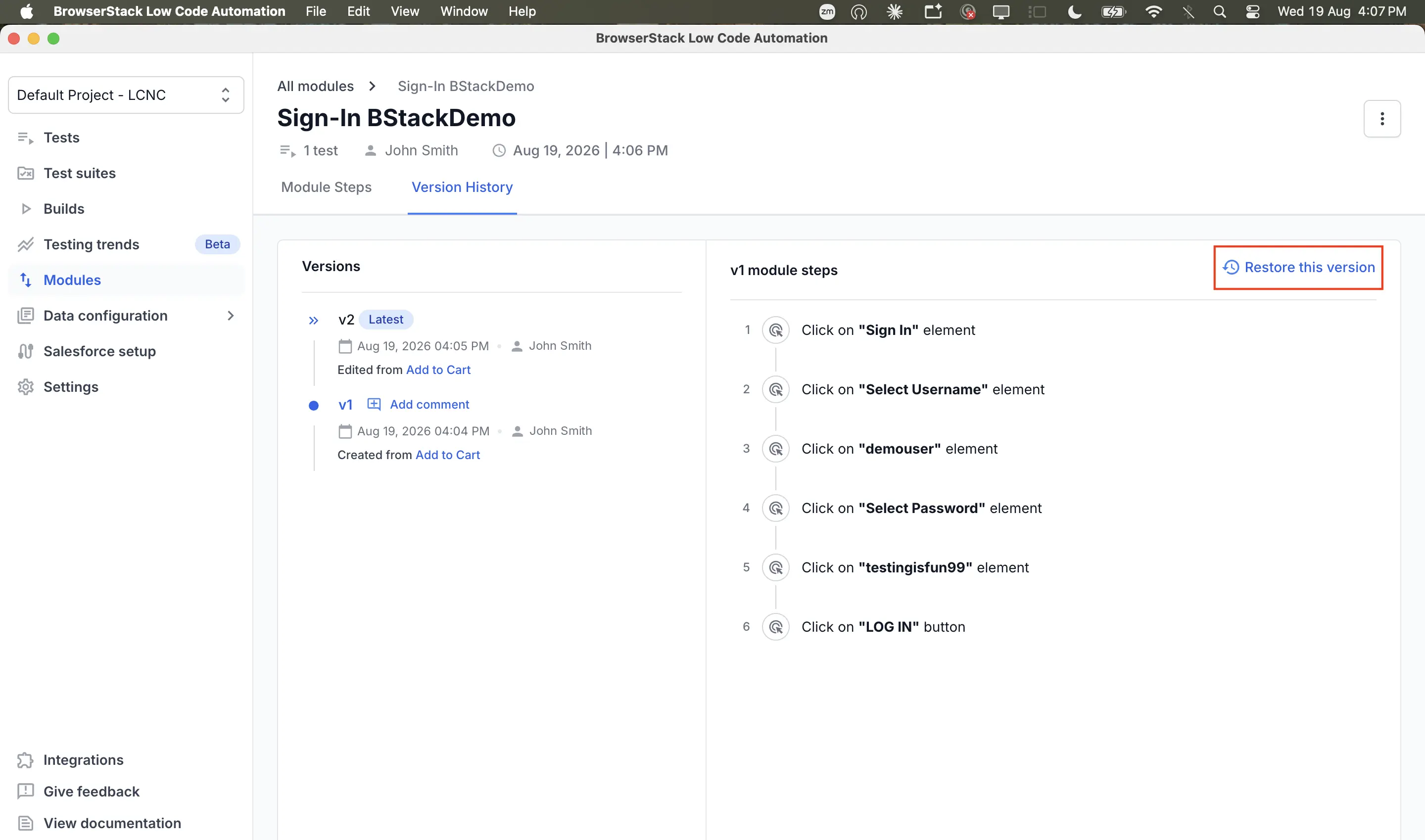Open the Edit menu

coord(358,11)
